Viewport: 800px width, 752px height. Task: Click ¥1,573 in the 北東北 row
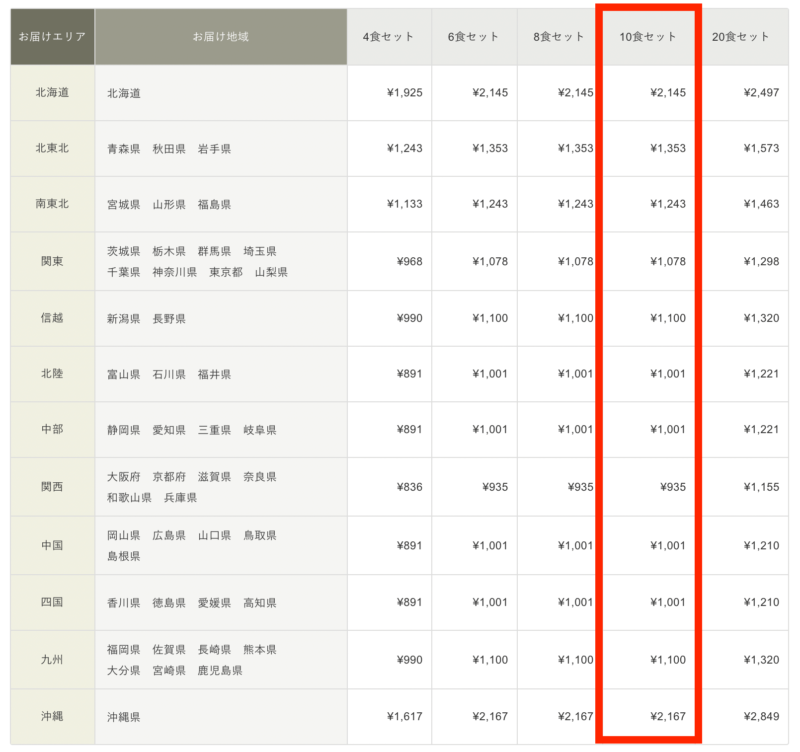pyautogui.click(x=761, y=148)
